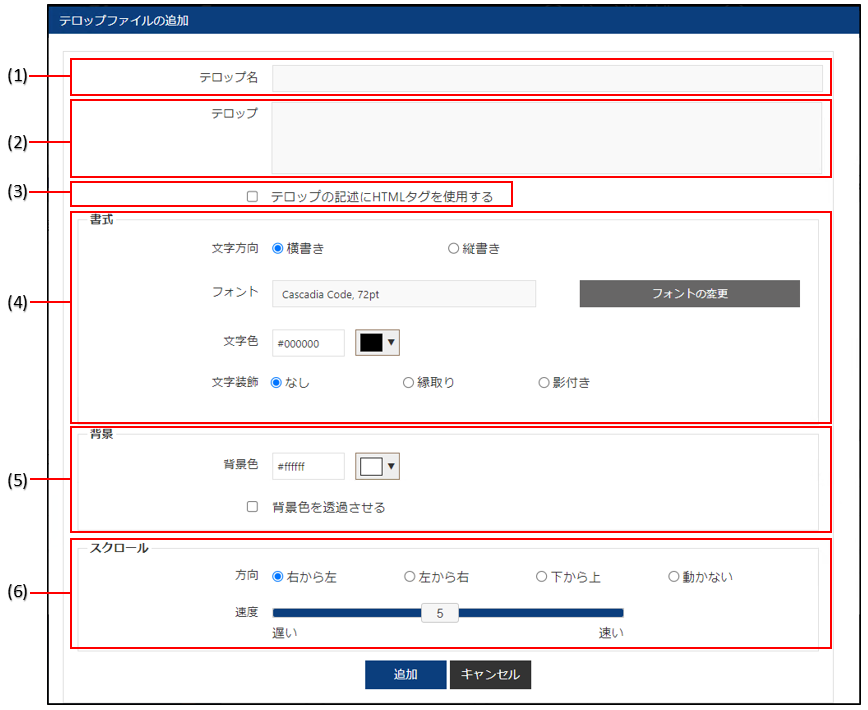This screenshot has height=710, width=868.
Task: Select 下から上 scroll direction
Action: [541, 577]
